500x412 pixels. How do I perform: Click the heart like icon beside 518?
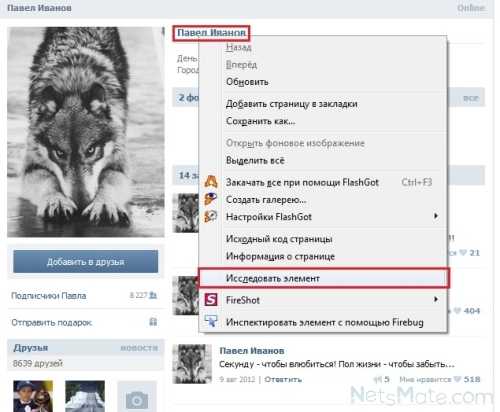pos(458,379)
